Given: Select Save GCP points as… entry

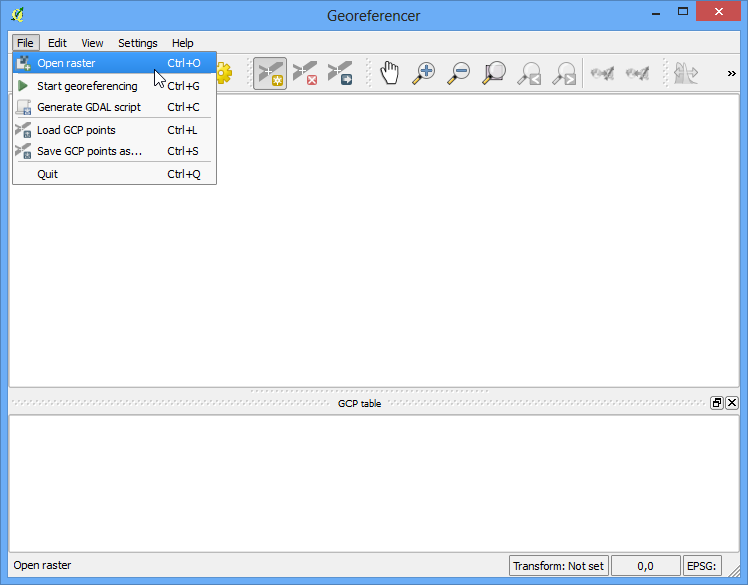Looking at the screenshot, I should pos(114,151).
